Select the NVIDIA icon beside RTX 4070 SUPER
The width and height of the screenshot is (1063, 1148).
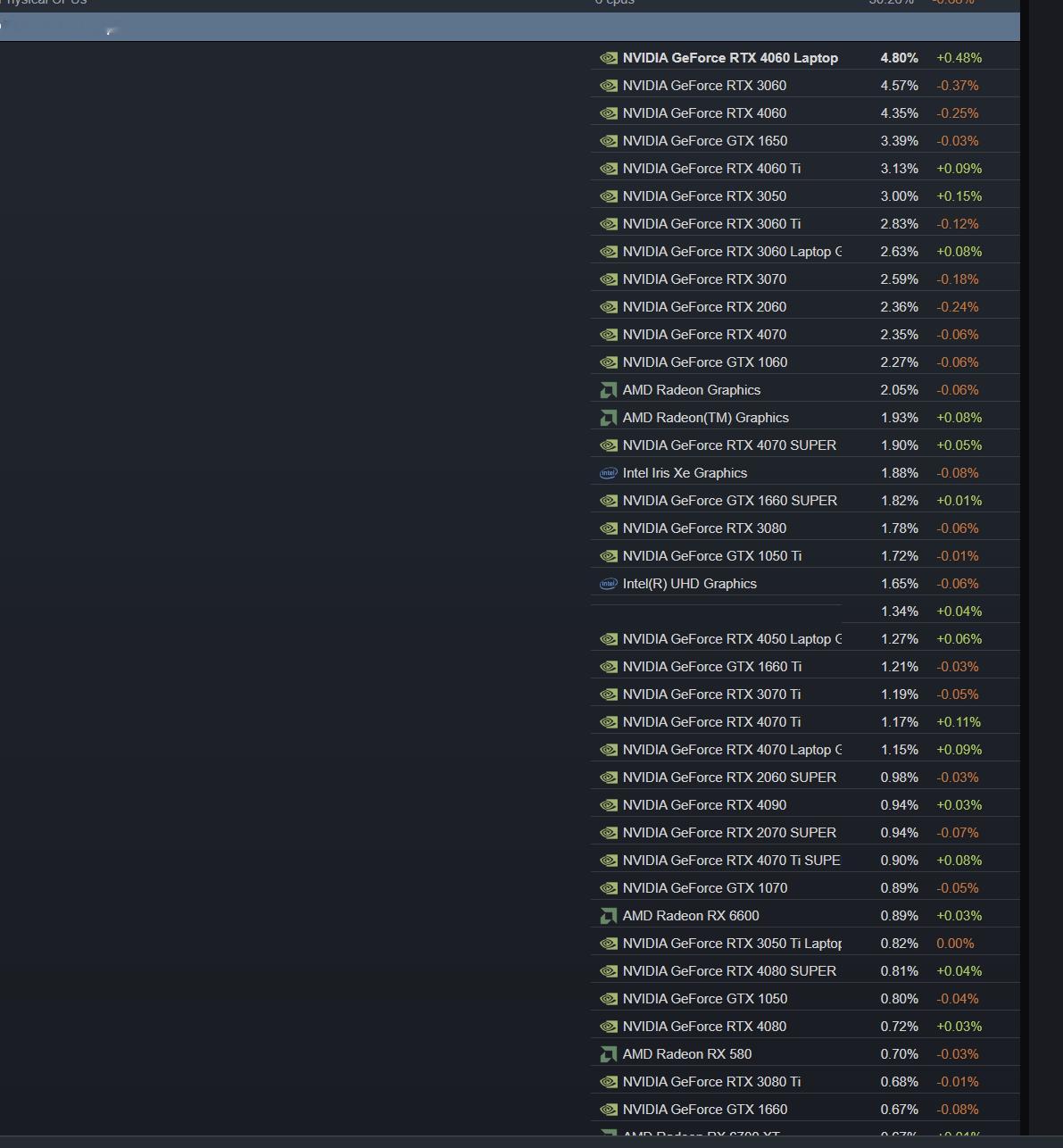[x=609, y=445]
